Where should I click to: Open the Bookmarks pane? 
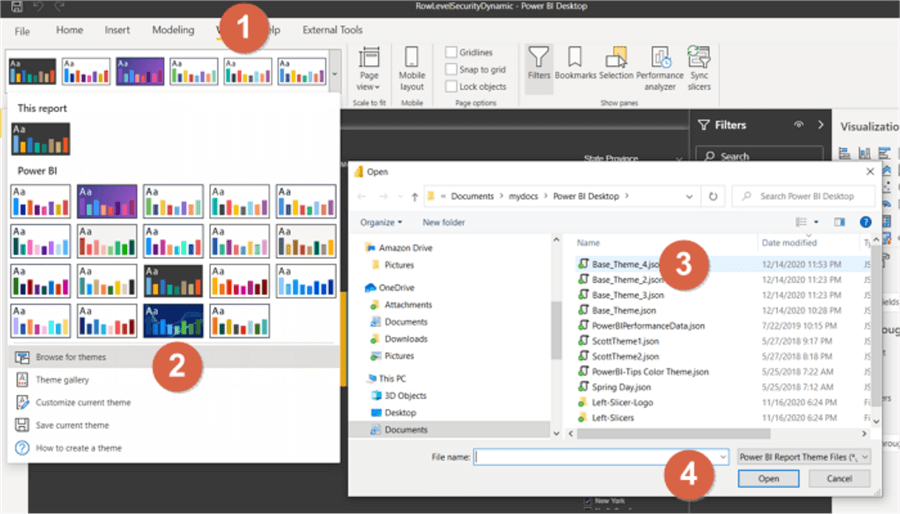click(575, 63)
